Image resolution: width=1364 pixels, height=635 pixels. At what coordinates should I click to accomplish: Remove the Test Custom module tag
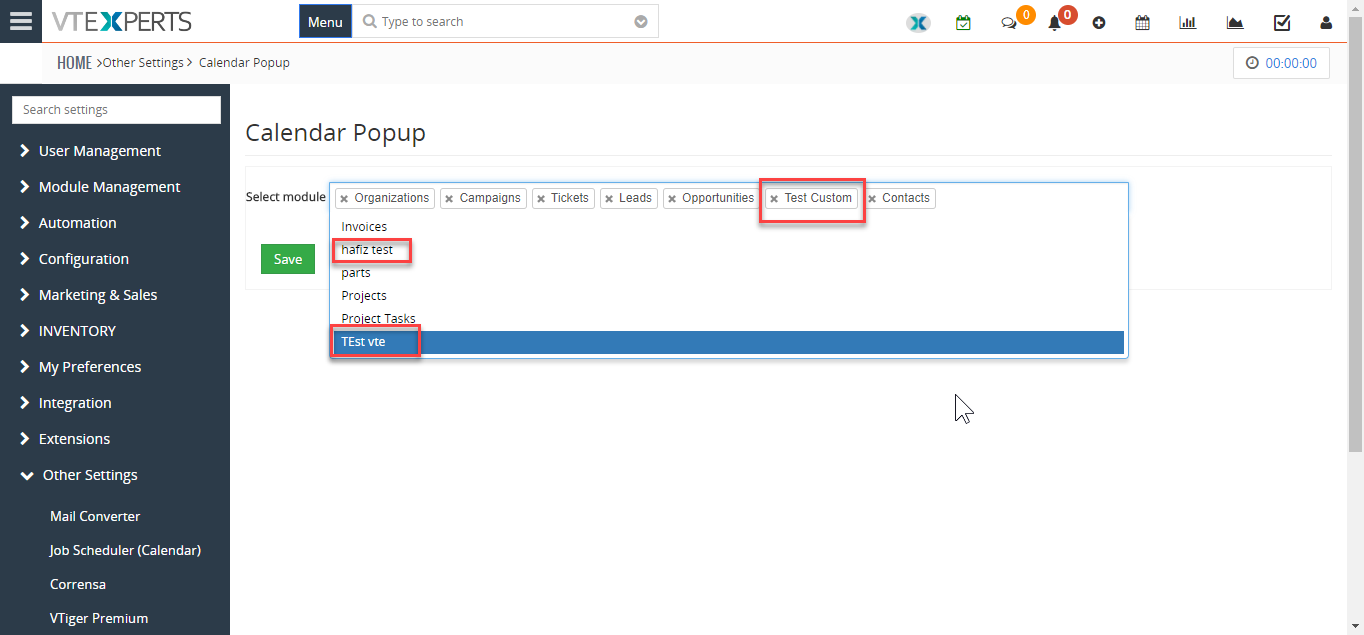pyautogui.click(x=774, y=199)
